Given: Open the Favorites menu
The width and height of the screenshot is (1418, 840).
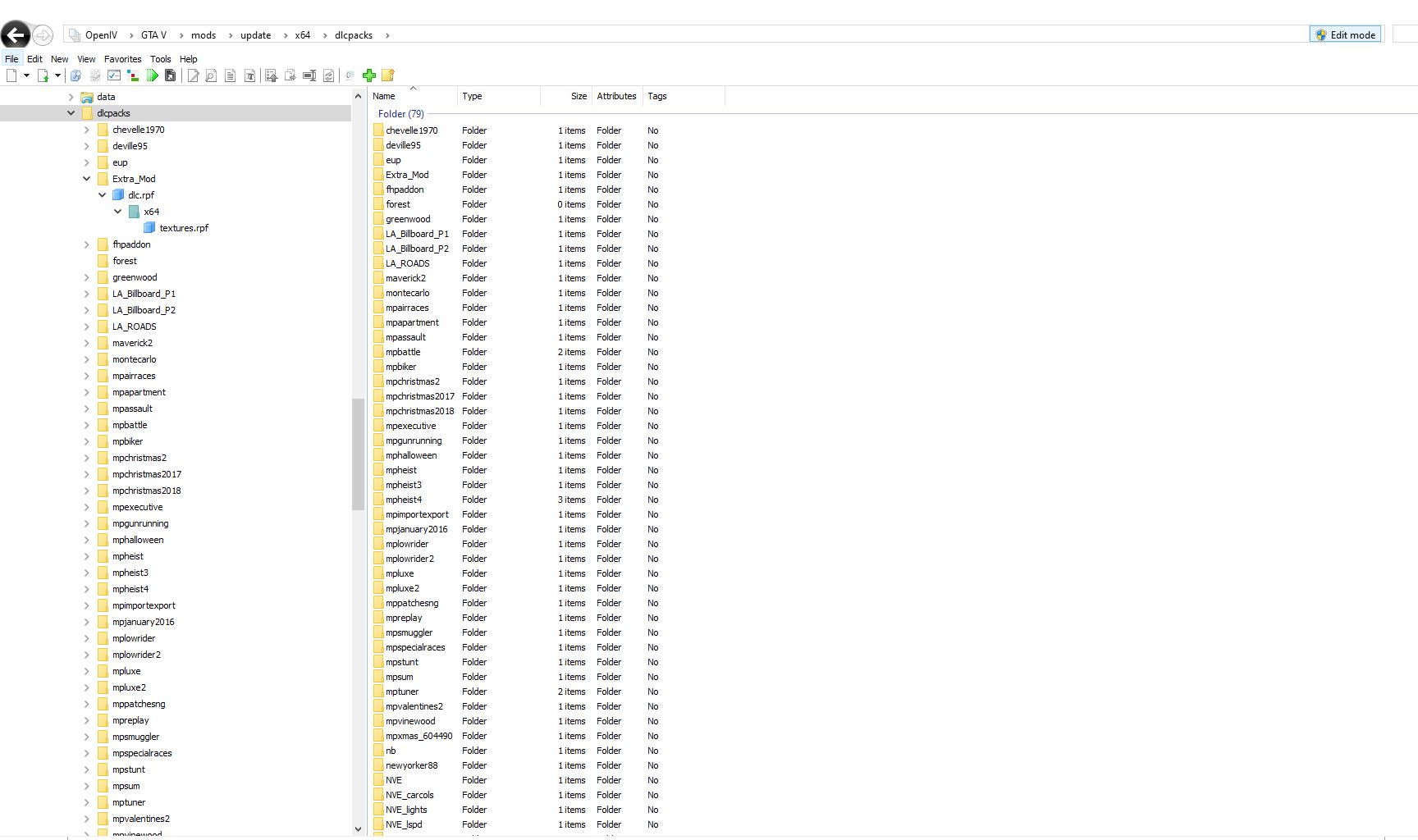Looking at the screenshot, I should tap(122, 59).
